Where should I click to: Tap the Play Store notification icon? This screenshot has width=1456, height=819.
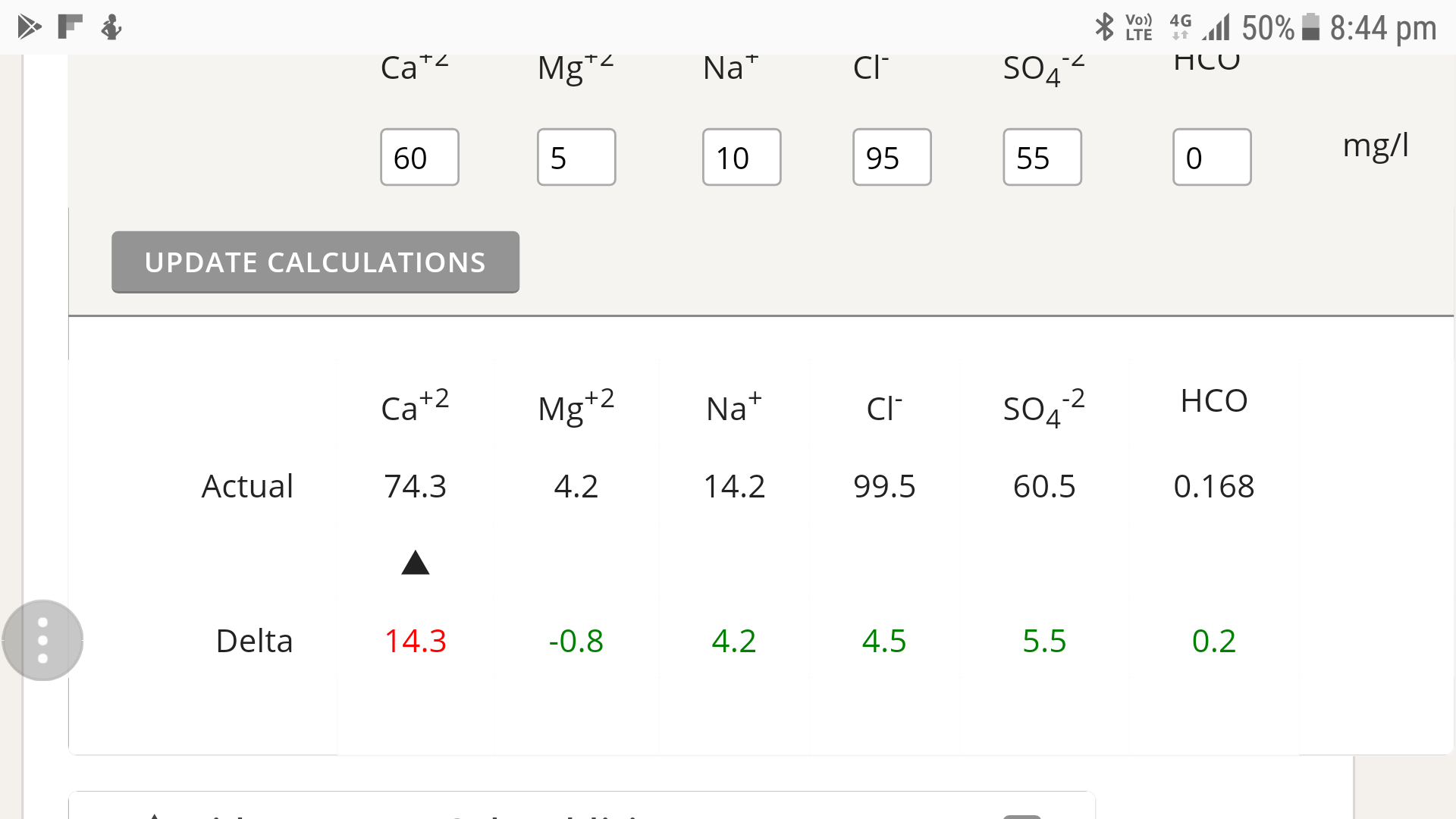29,27
